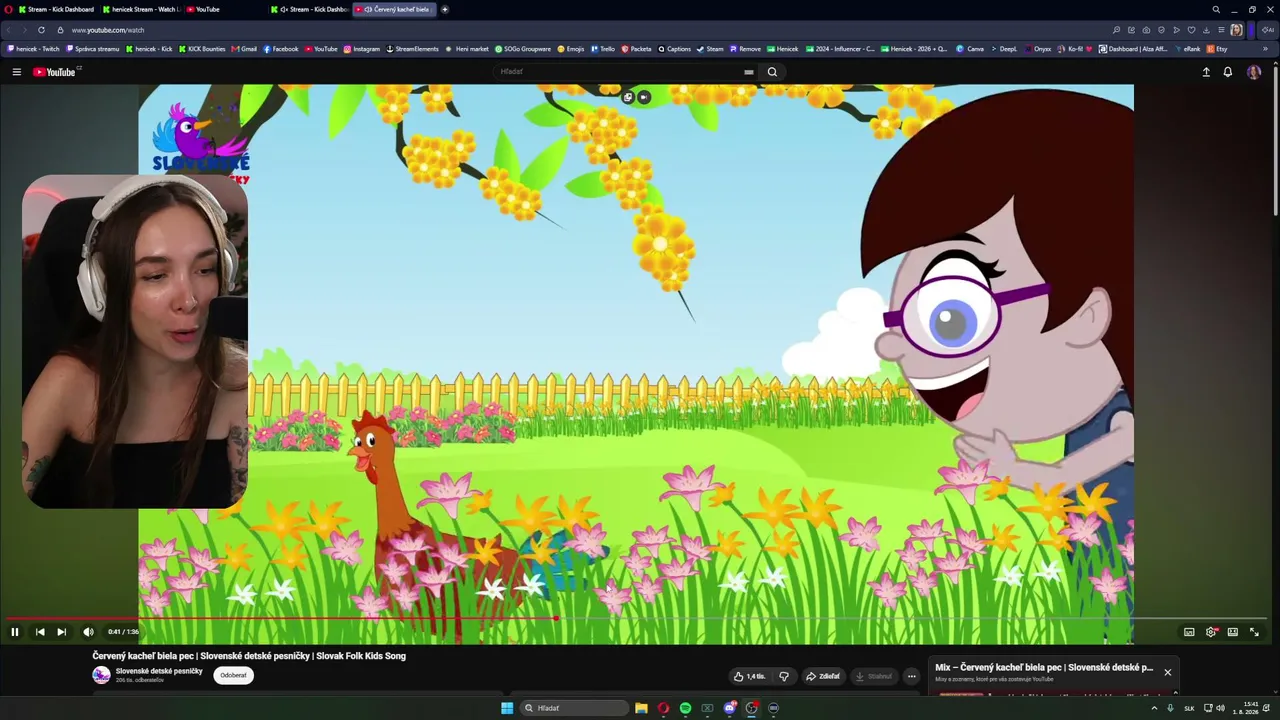Open the video player settings gear
1280x720 pixels.
coord(1211,632)
